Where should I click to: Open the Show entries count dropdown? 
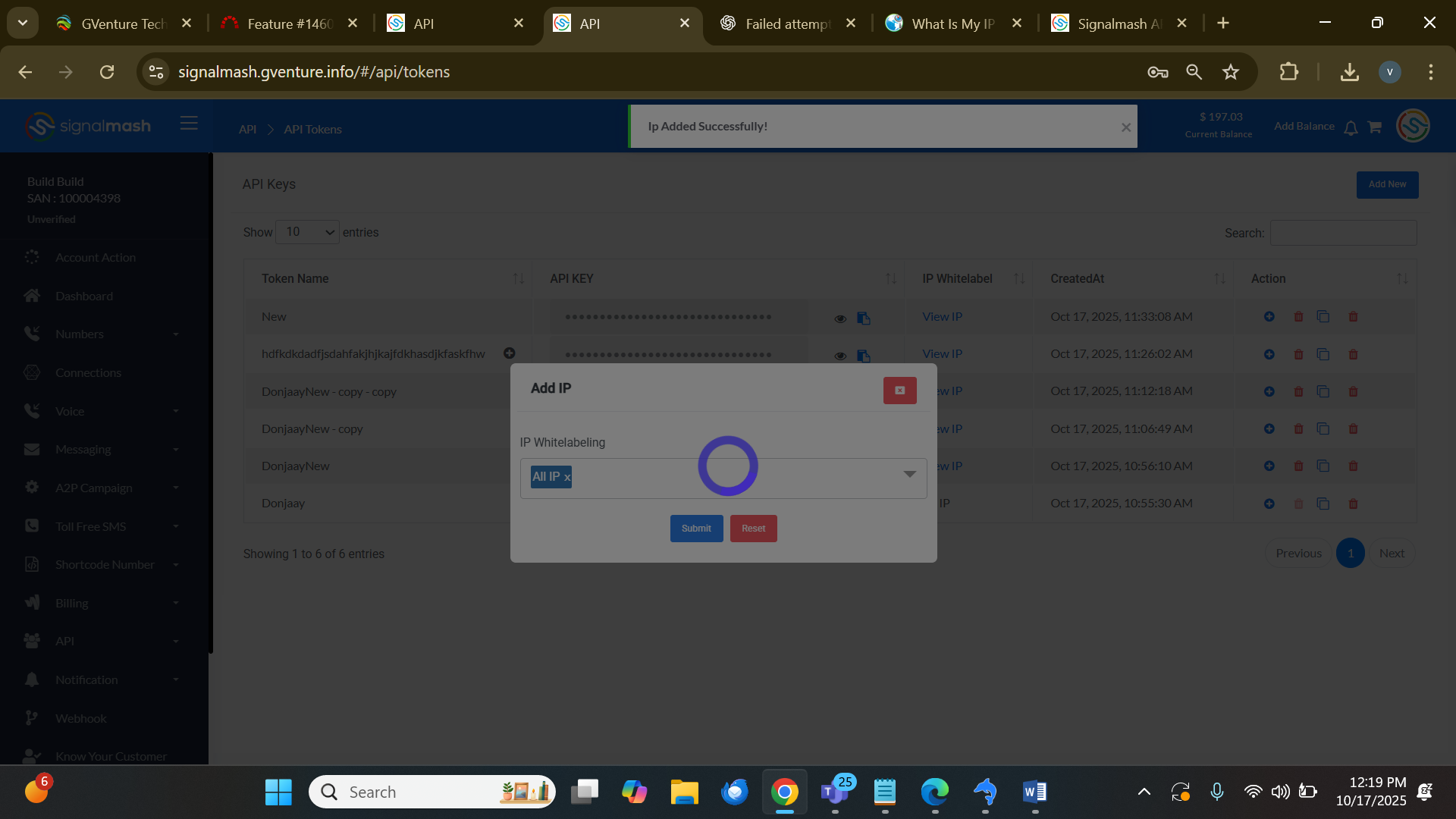308,233
